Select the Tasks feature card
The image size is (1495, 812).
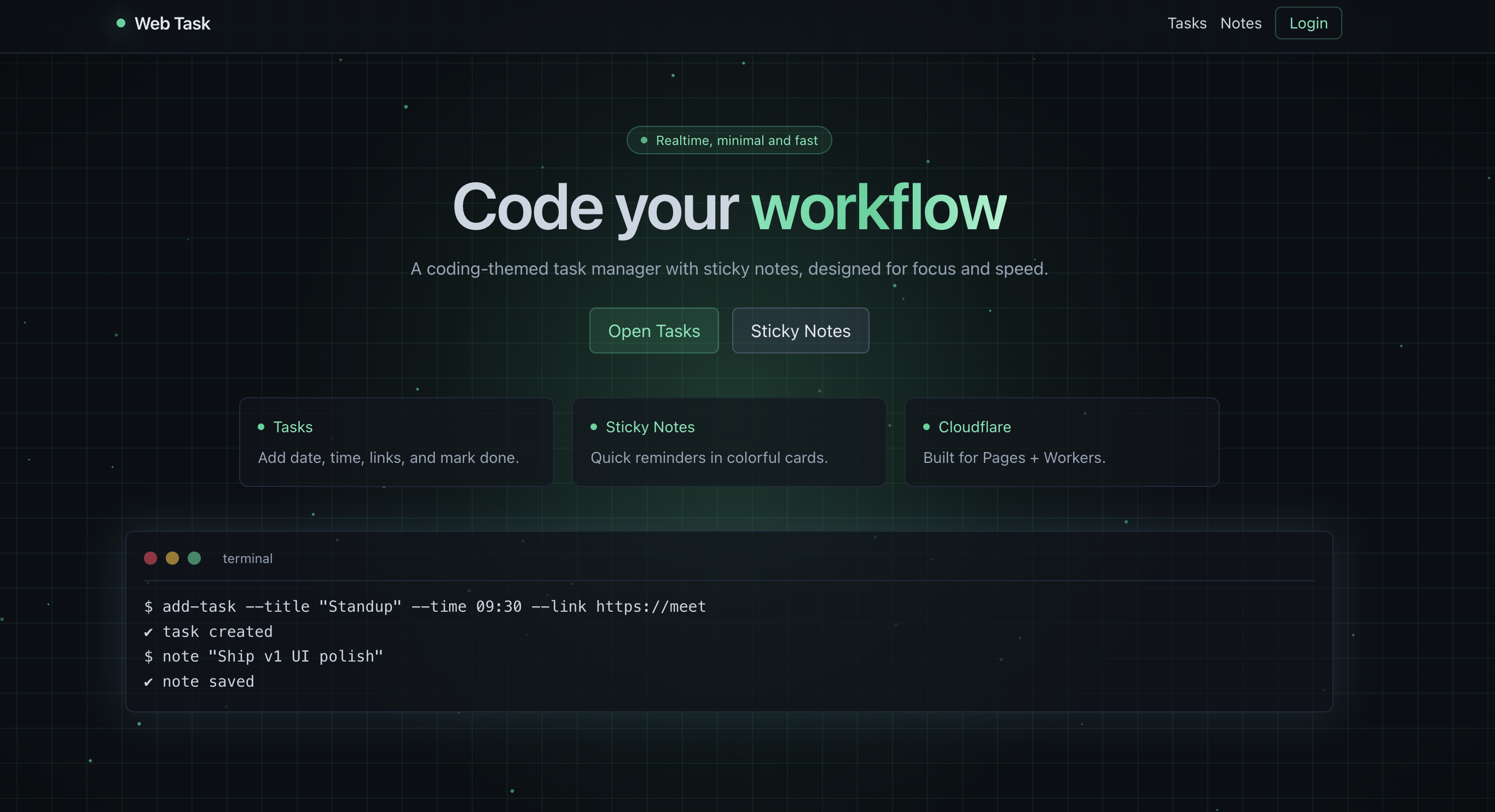[396, 442]
